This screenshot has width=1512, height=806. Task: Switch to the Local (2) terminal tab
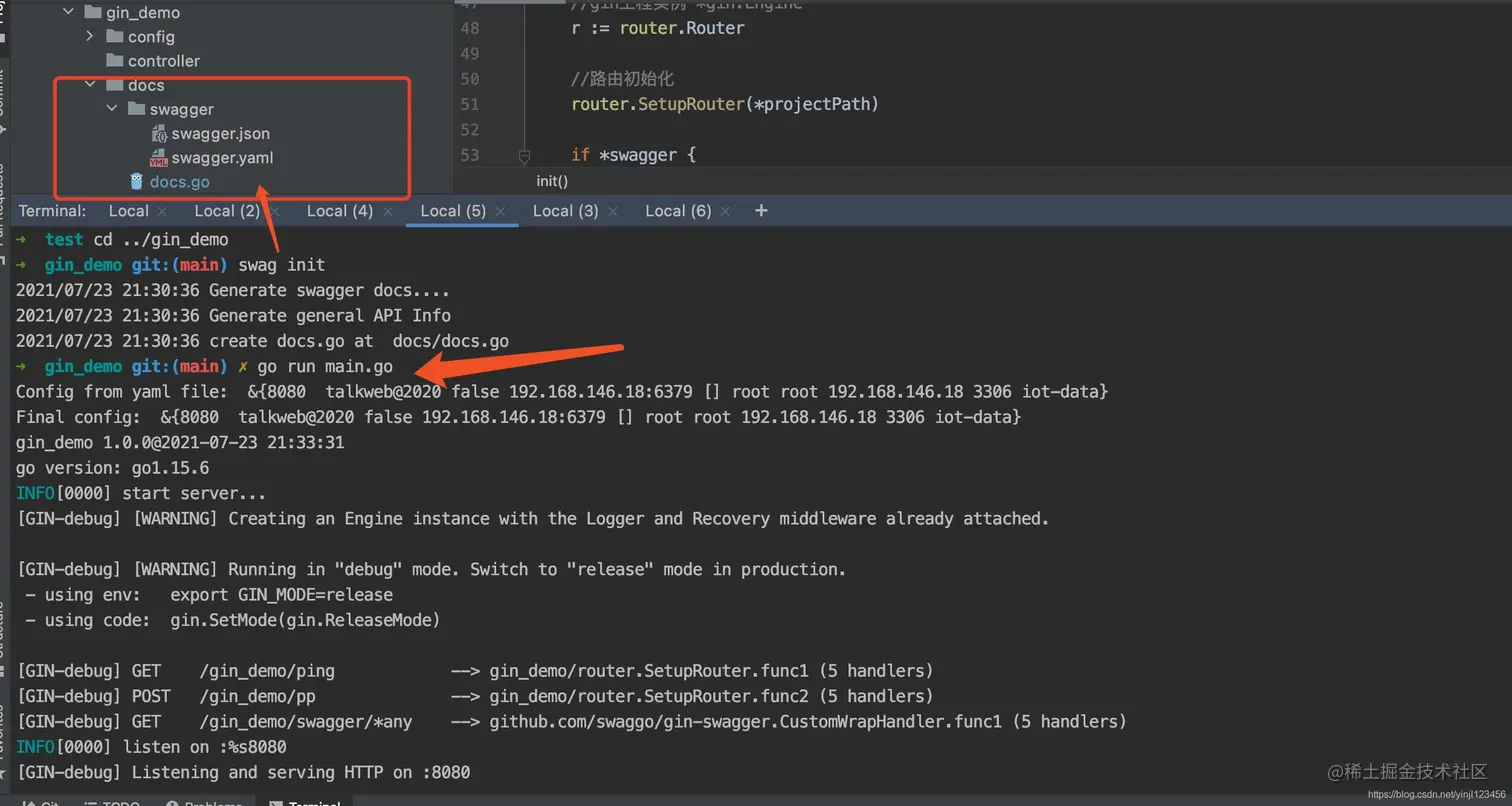point(227,211)
